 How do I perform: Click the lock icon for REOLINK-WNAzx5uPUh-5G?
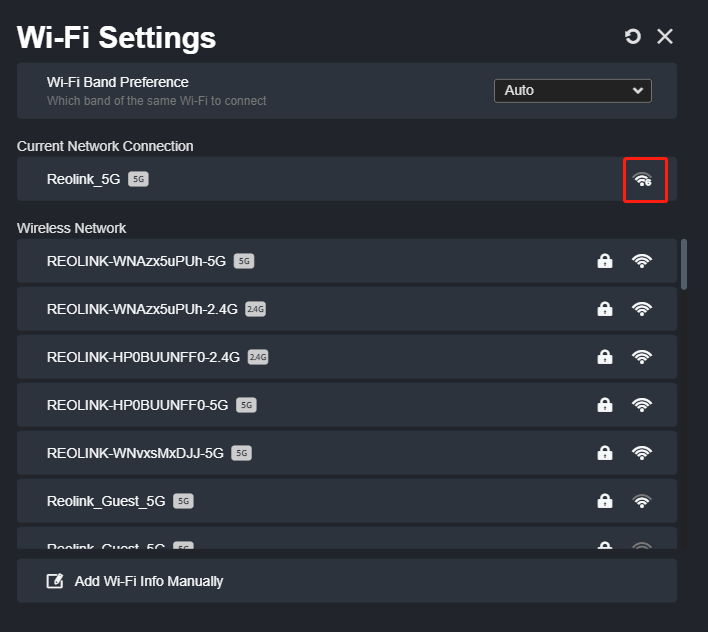605,261
